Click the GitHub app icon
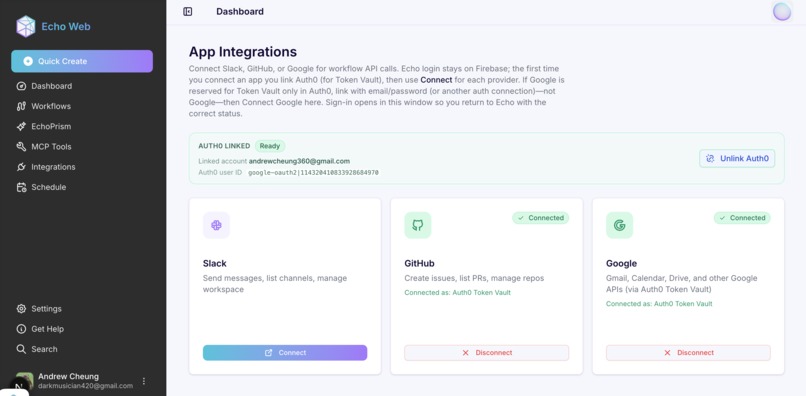The image size is (806, 396). point(418,225)
